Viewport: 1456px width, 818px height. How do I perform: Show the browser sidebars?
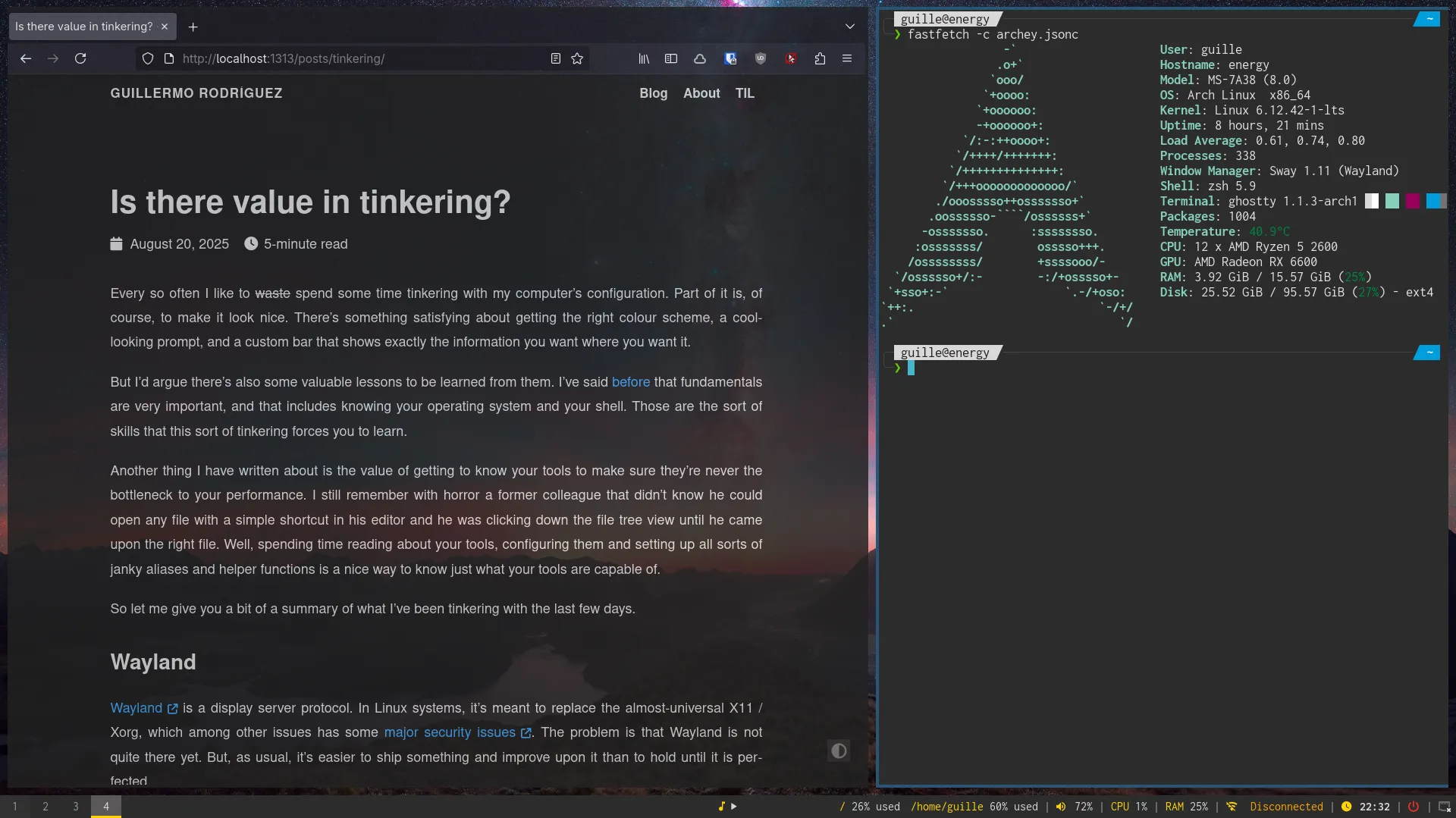[671, 58]
